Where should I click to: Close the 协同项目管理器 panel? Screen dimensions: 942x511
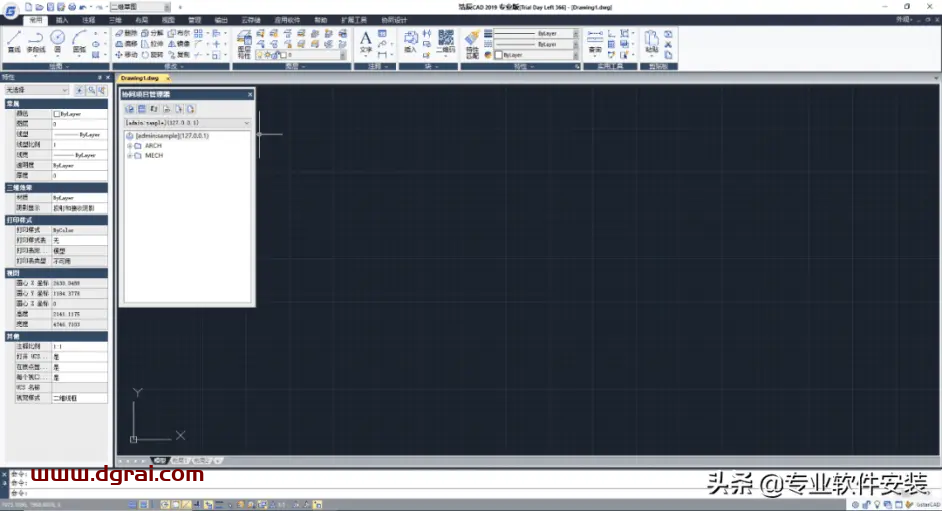tap(249, 94)
